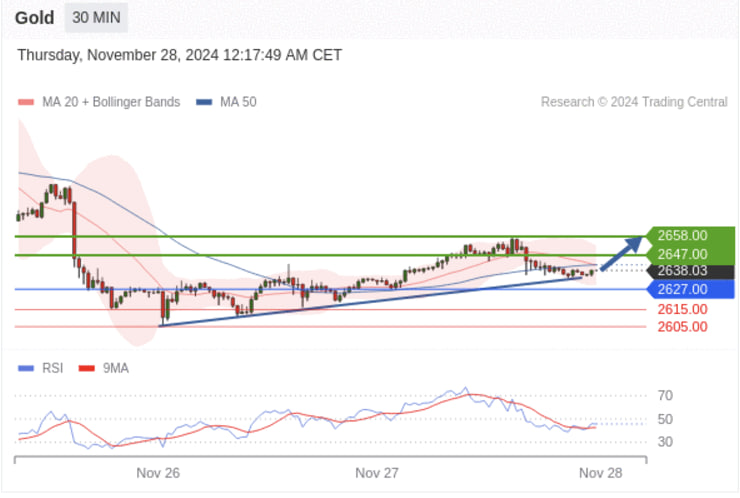Click the Nov 27 date axis label
740x498 pixels.
tap(377, 473)
